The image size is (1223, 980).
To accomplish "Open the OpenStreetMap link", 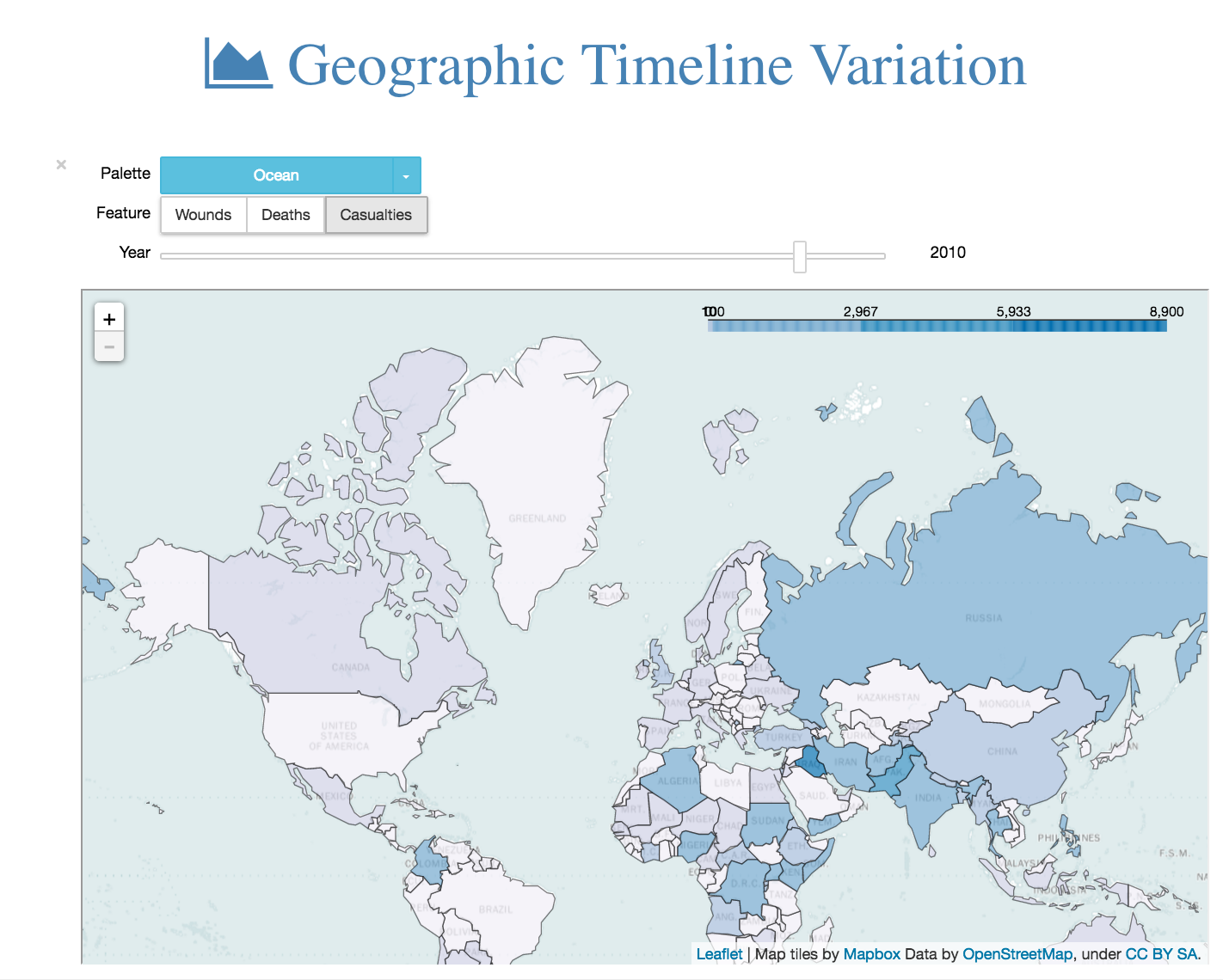I will pos(1017,954).
